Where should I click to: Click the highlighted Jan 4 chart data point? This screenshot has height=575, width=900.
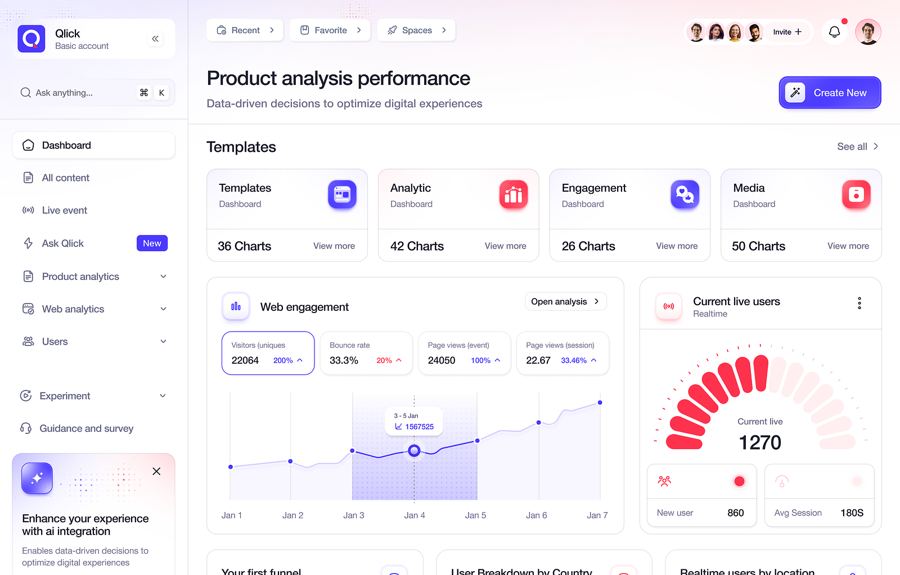tap(414, 450)
